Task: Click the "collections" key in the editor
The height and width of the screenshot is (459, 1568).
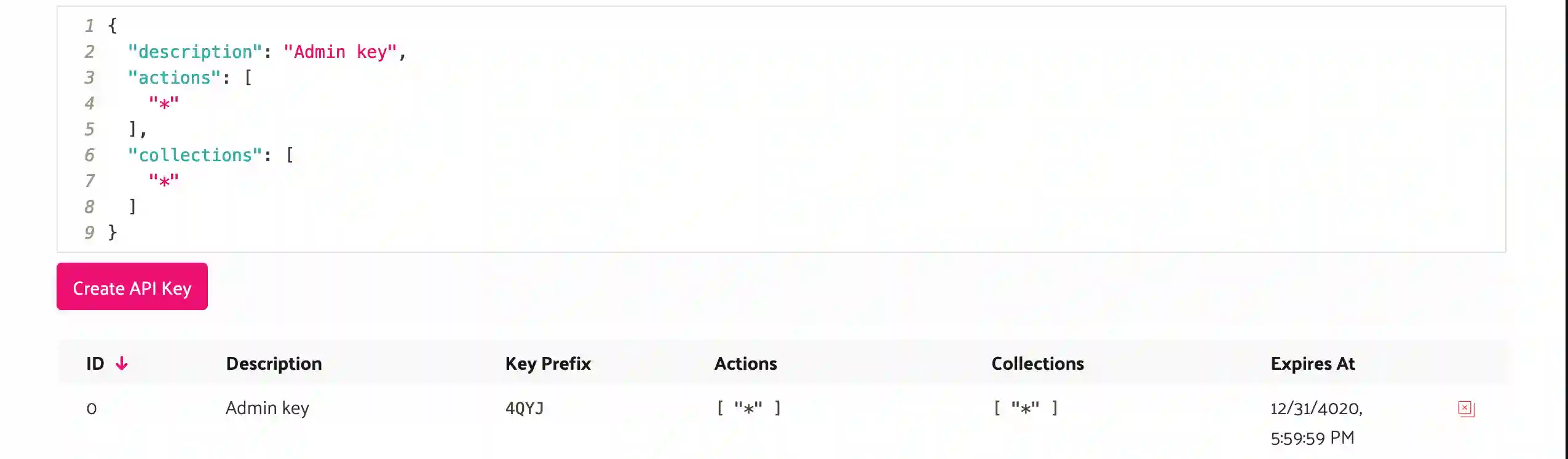Action: [x=195, y=155]
